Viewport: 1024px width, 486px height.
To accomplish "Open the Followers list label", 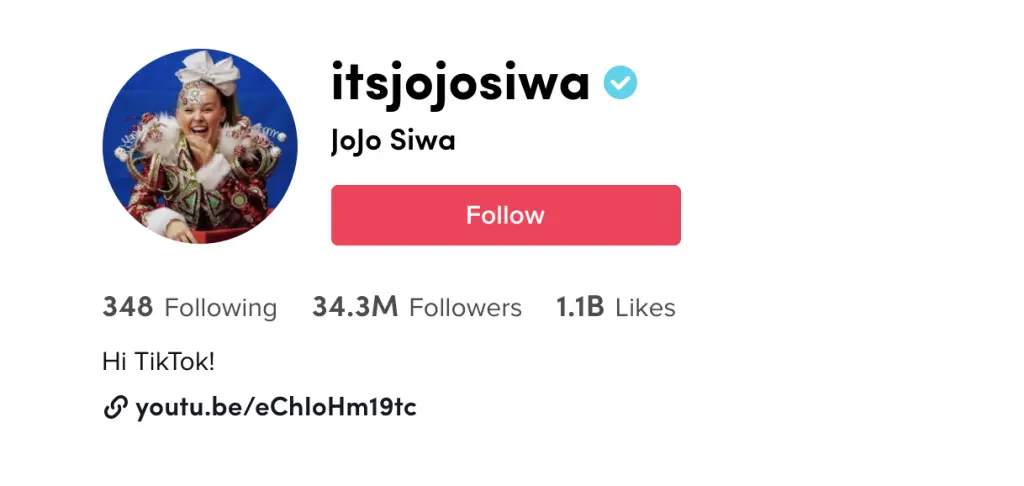I will (465, 308).
